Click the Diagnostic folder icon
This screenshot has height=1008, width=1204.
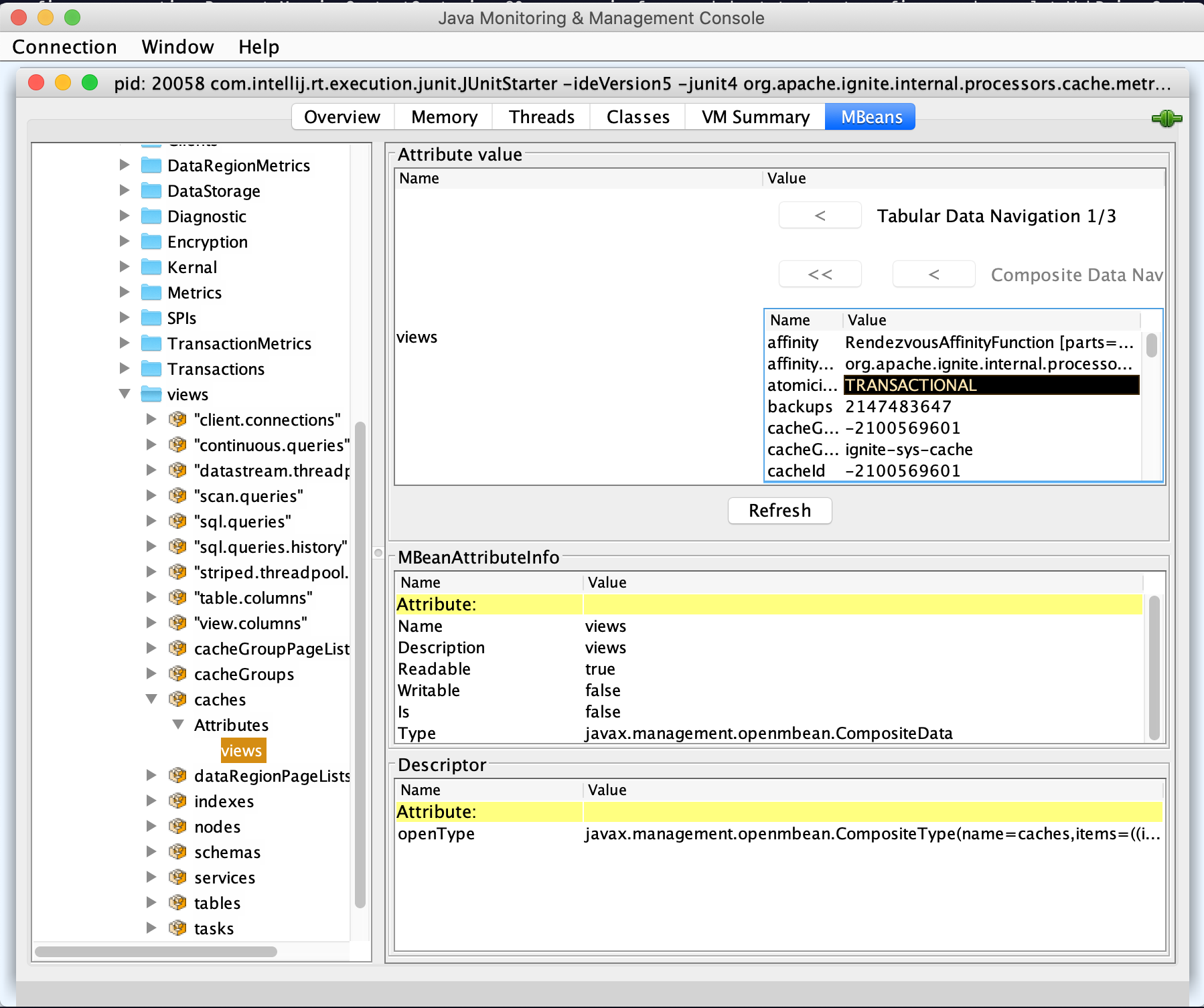151,216
